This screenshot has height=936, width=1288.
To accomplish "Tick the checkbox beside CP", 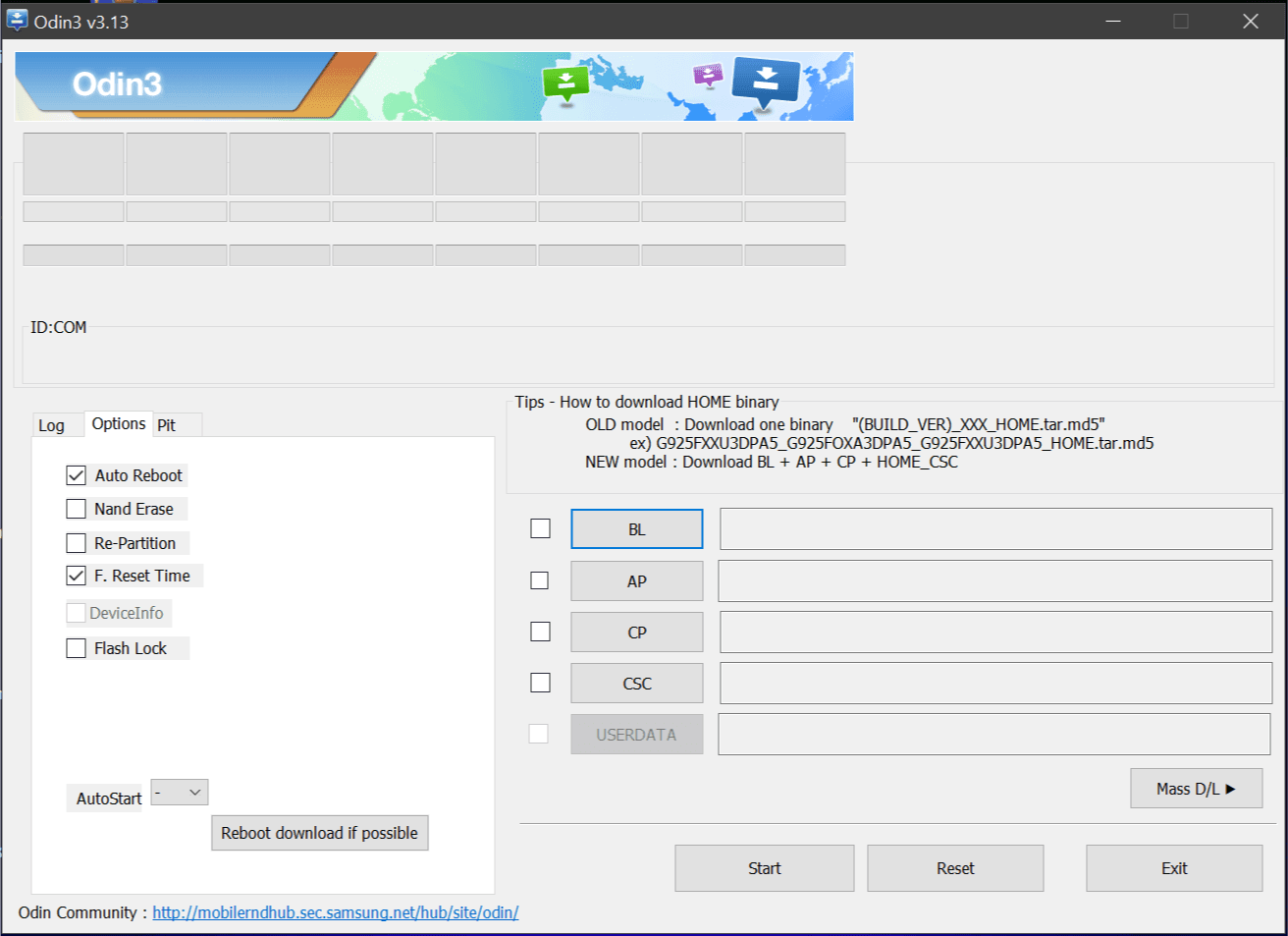I will point(540,632).
